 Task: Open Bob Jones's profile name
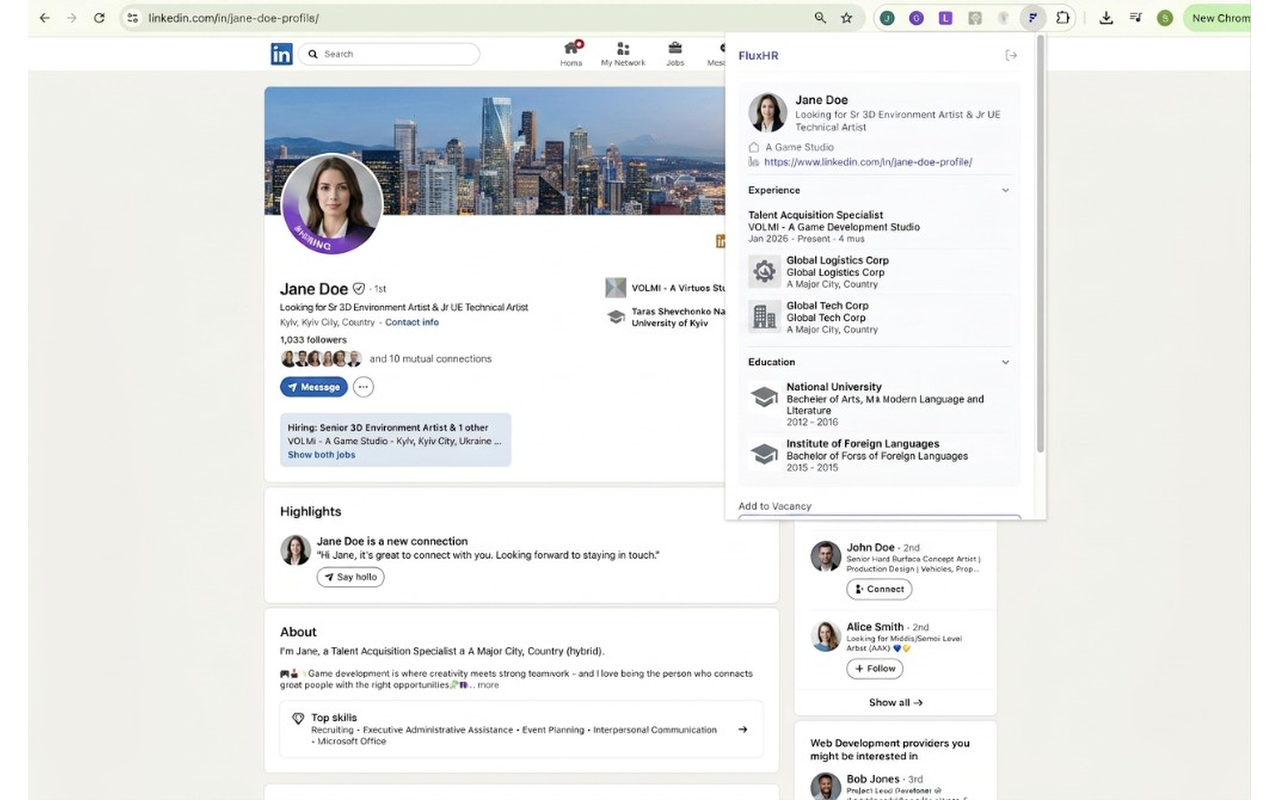click(873, 779)
